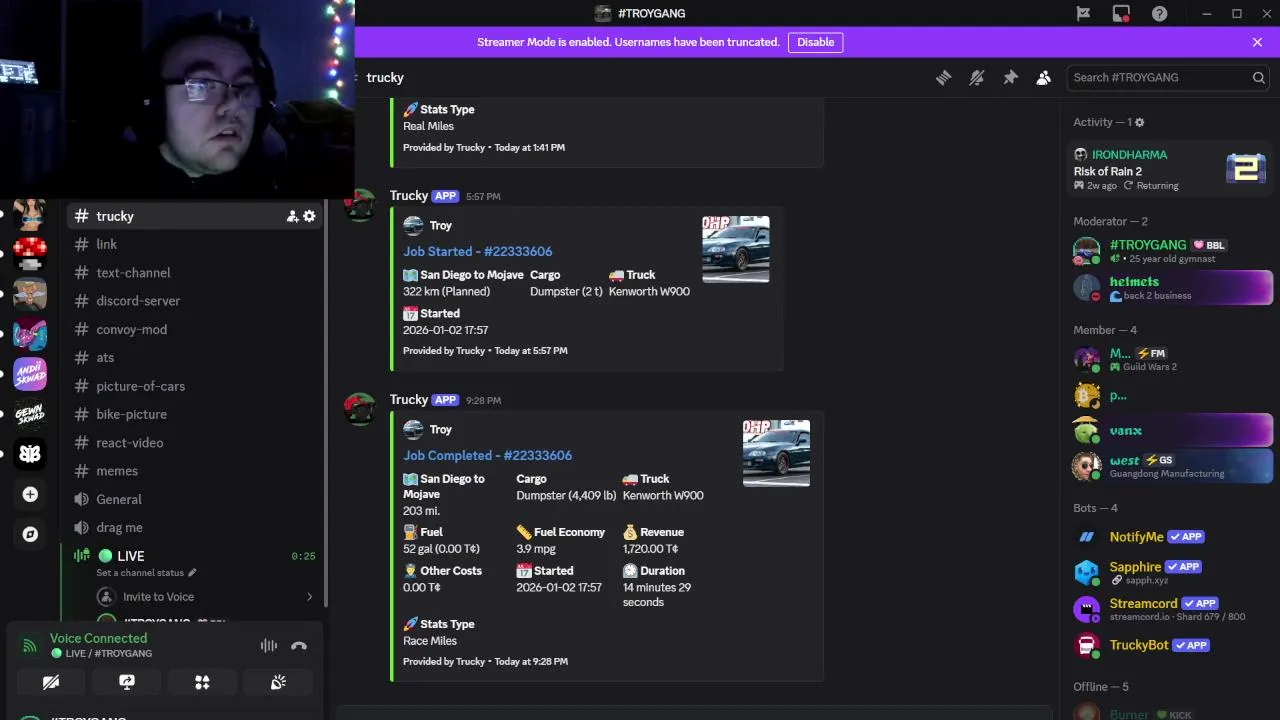Open vanx member profile
The height and width of the screenshot is (720, 1280).
point(1170,431)
